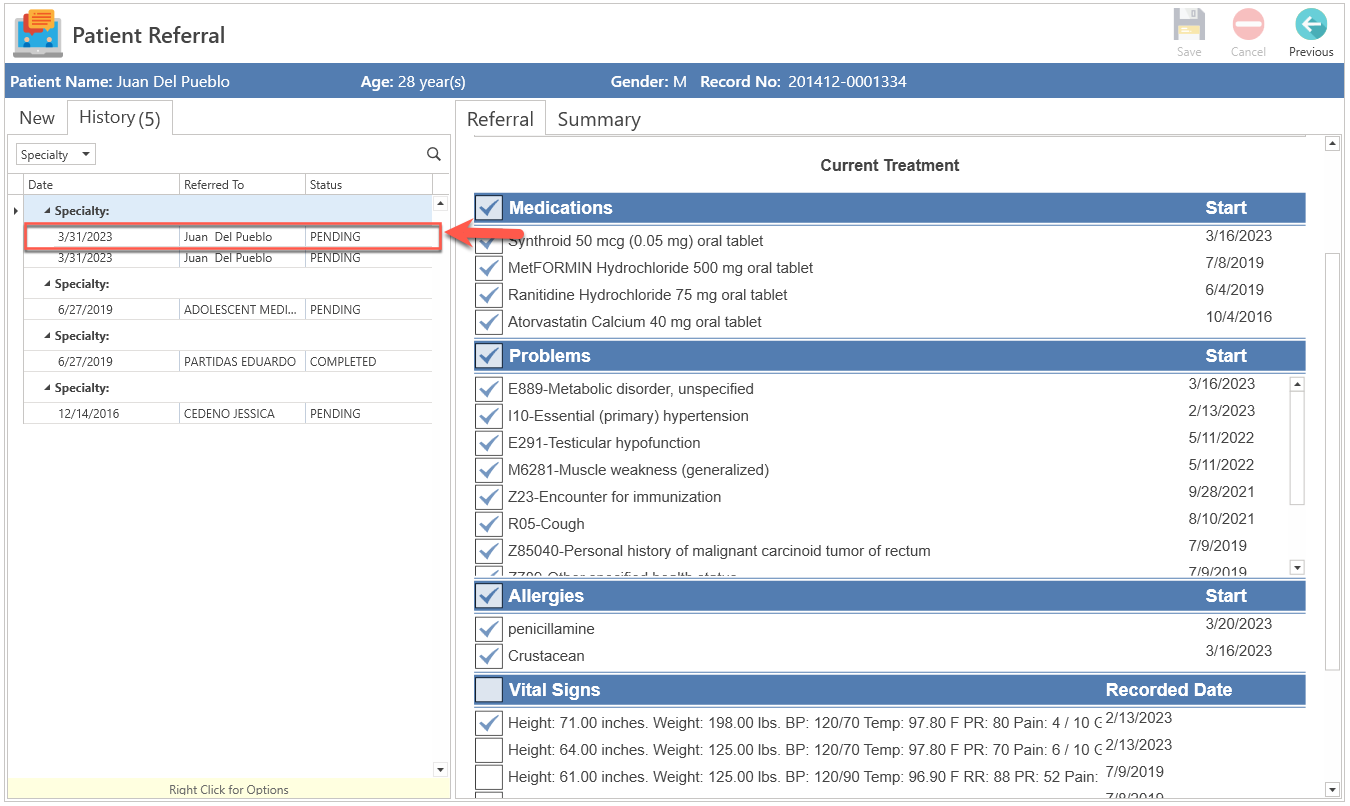
Task: Collapse the Specialty group above CEDENO JESSICA row
Action: [47, 388]
